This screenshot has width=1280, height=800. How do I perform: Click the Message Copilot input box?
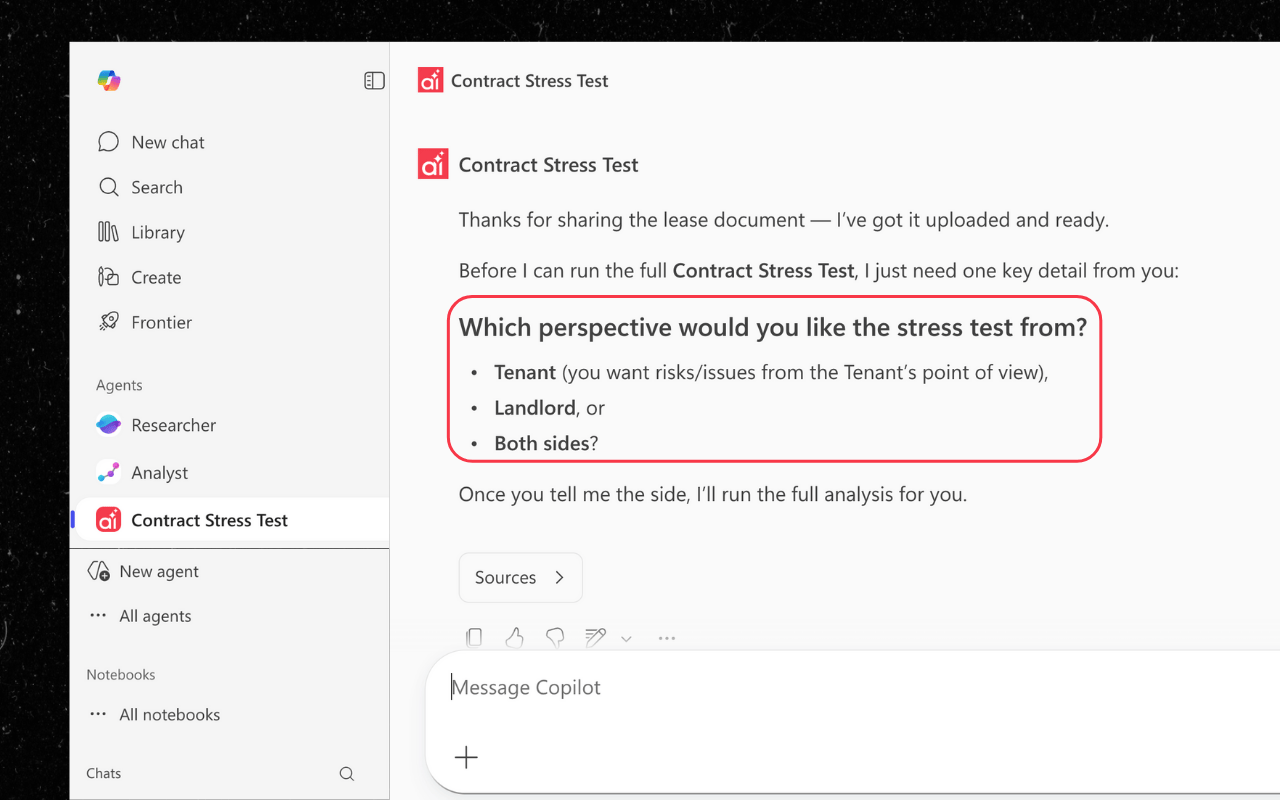[600, 687]
